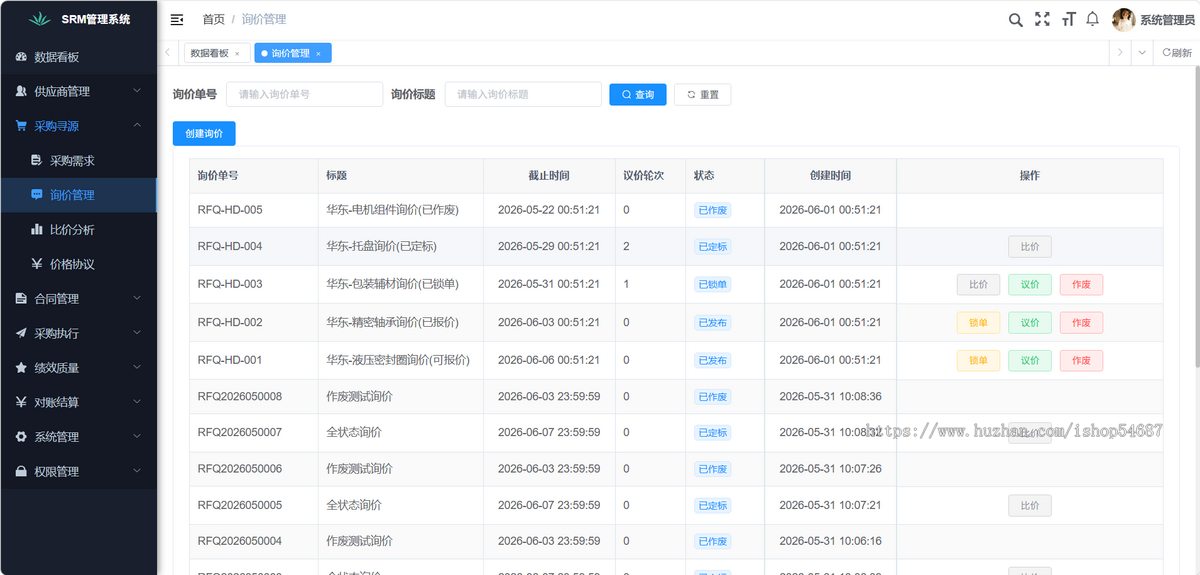Click 比价 for RFQ2026050005

tap(1029, 506)
